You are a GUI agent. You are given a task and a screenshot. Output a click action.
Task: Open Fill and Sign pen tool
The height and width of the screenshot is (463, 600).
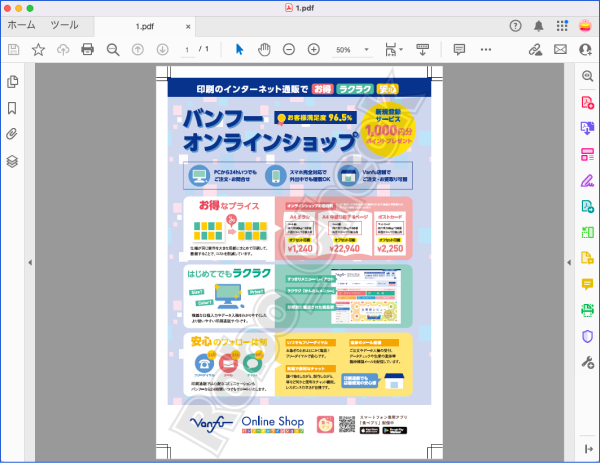click(587, 180)
